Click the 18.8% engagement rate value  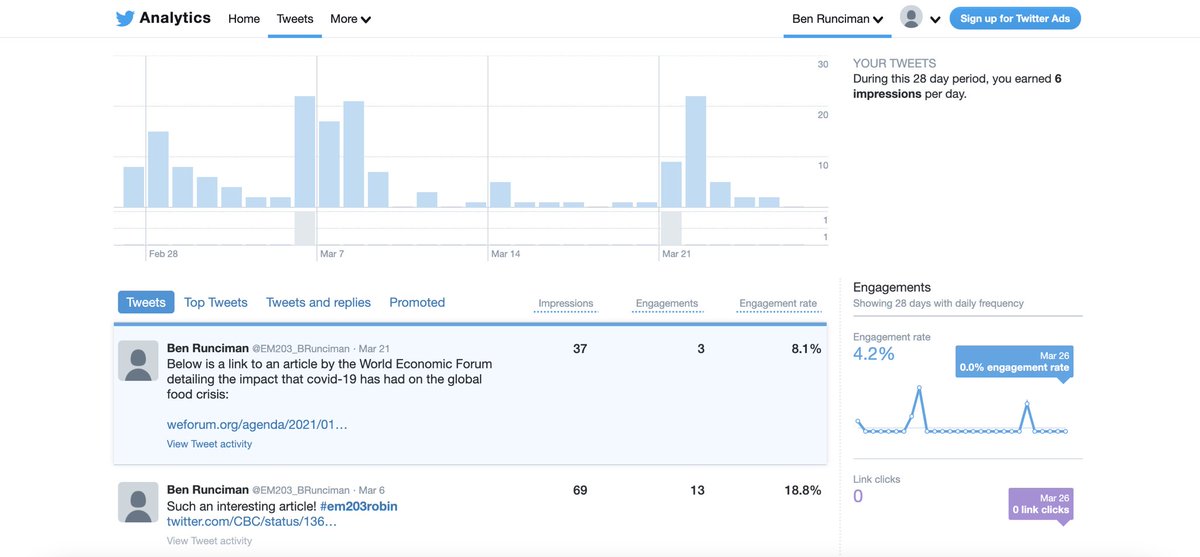click(x=804, y=490)
